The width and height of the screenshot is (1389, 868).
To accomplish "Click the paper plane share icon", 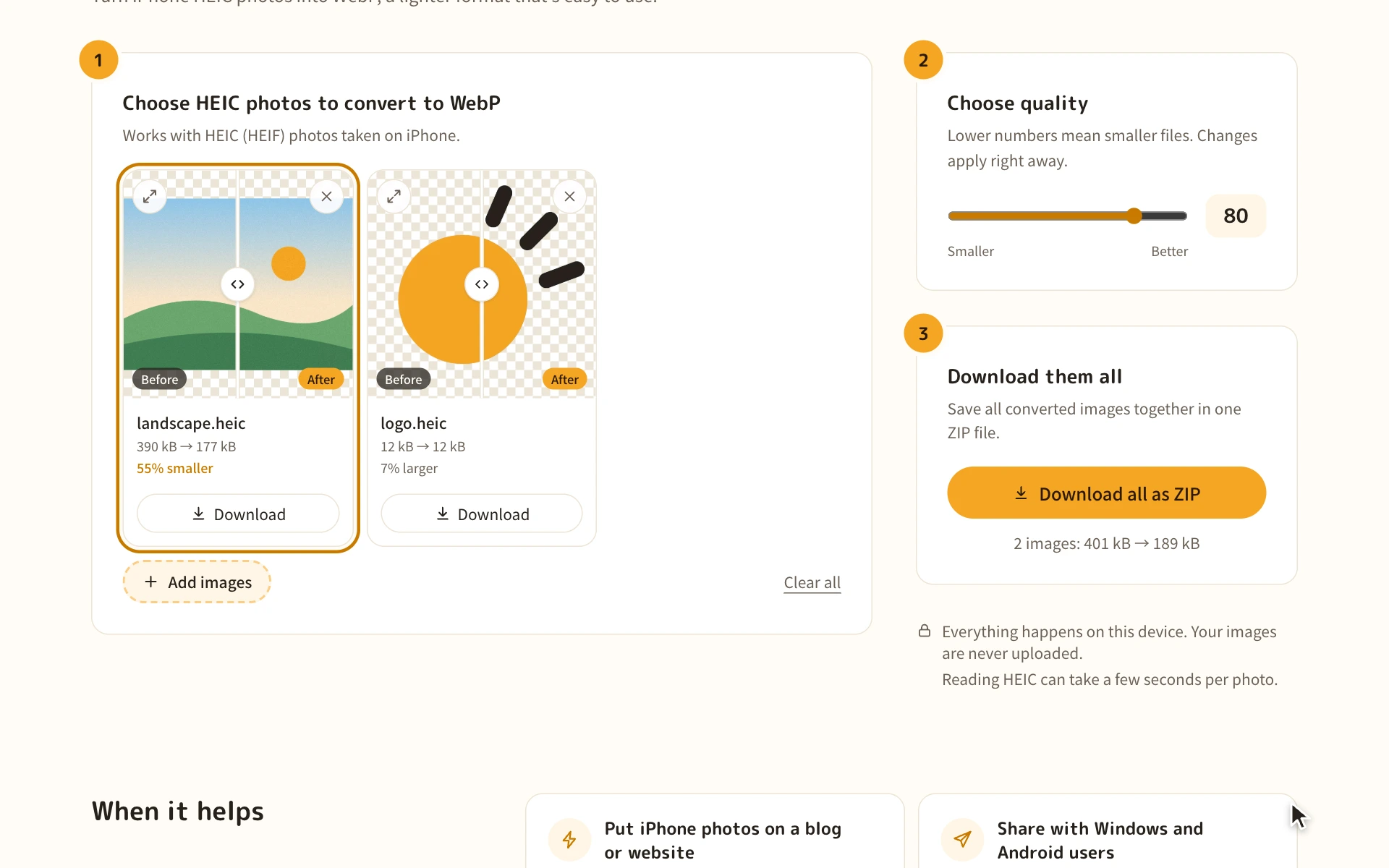I will [x=962, y=839].
